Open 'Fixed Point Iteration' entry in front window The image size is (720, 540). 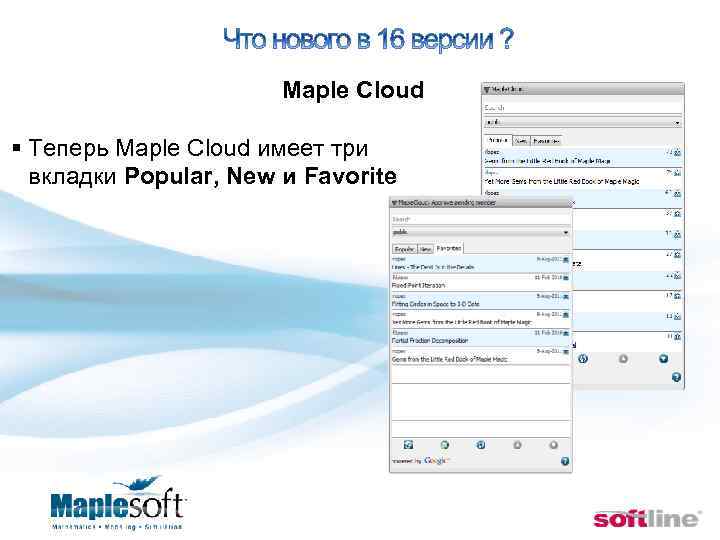click(480, 282)
